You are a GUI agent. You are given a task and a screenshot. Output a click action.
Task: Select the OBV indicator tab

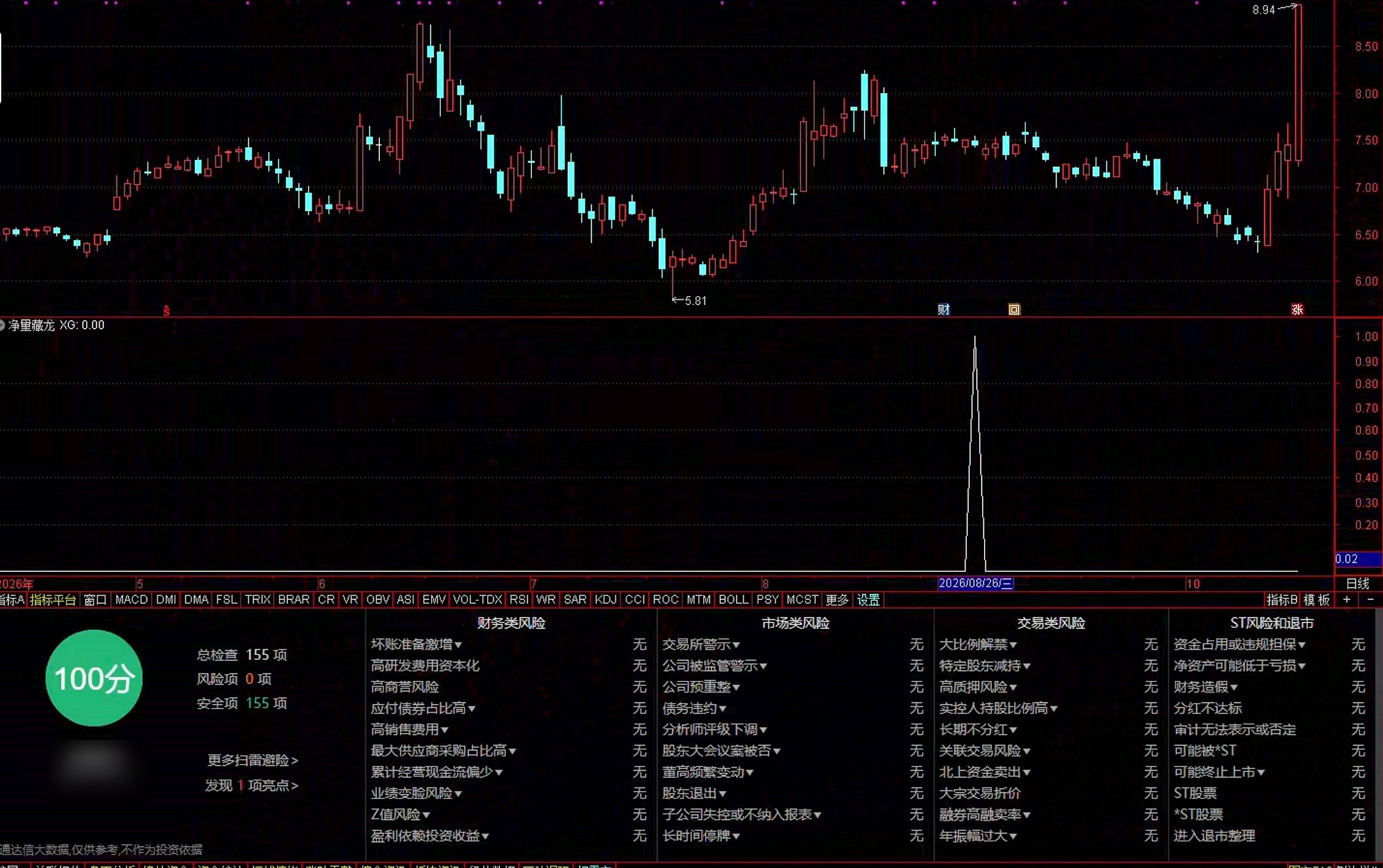[378, 600]
